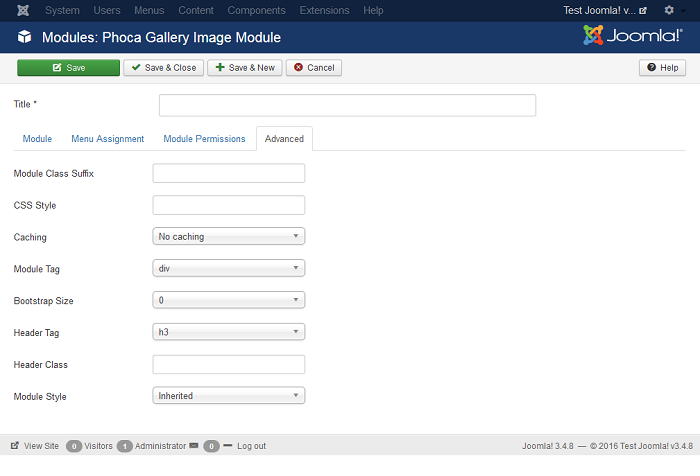Open Test Joomla! site link at top right
700x476 pixels.
606,10
